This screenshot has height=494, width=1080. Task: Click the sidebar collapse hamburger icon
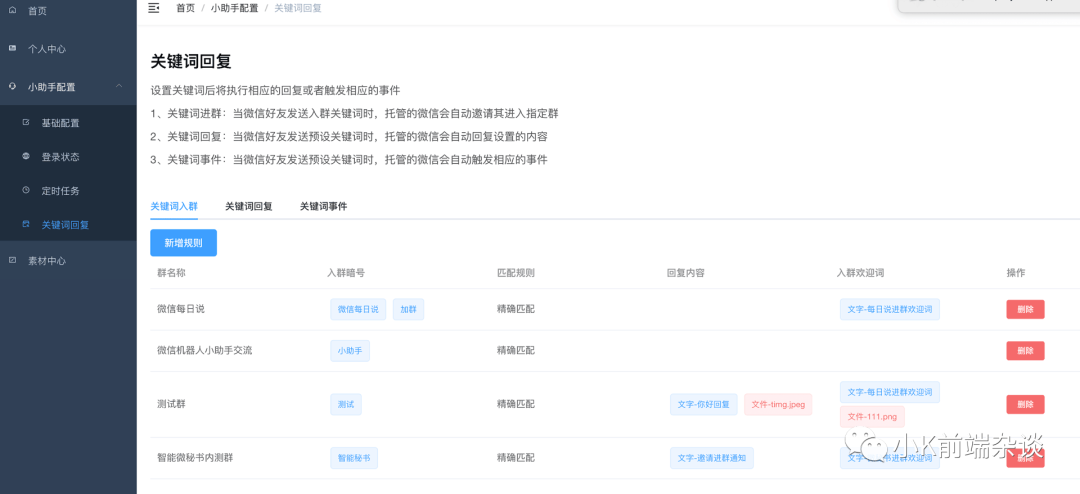[154, 8]
